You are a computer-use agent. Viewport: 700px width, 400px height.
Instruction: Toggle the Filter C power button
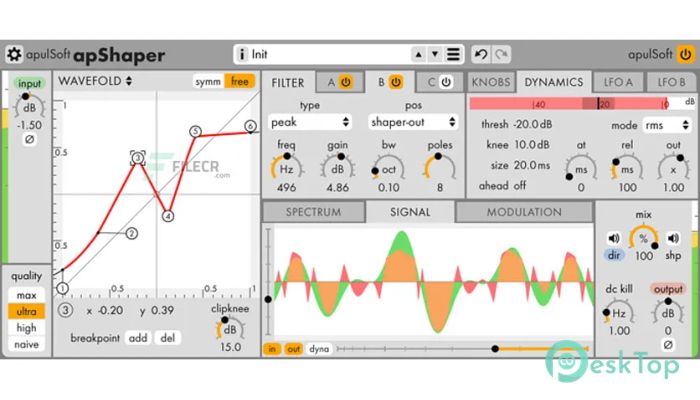[446, 82]
